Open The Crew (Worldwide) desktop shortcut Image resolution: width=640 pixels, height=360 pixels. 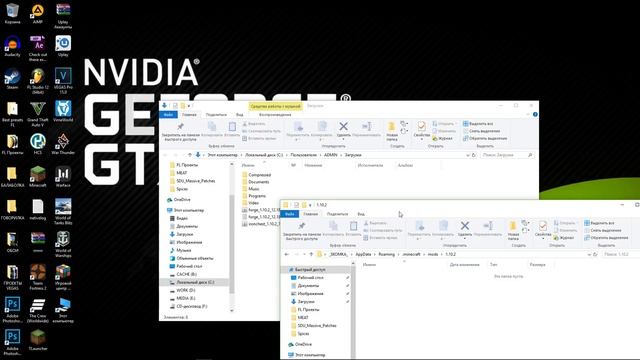[x=38, y=309]
